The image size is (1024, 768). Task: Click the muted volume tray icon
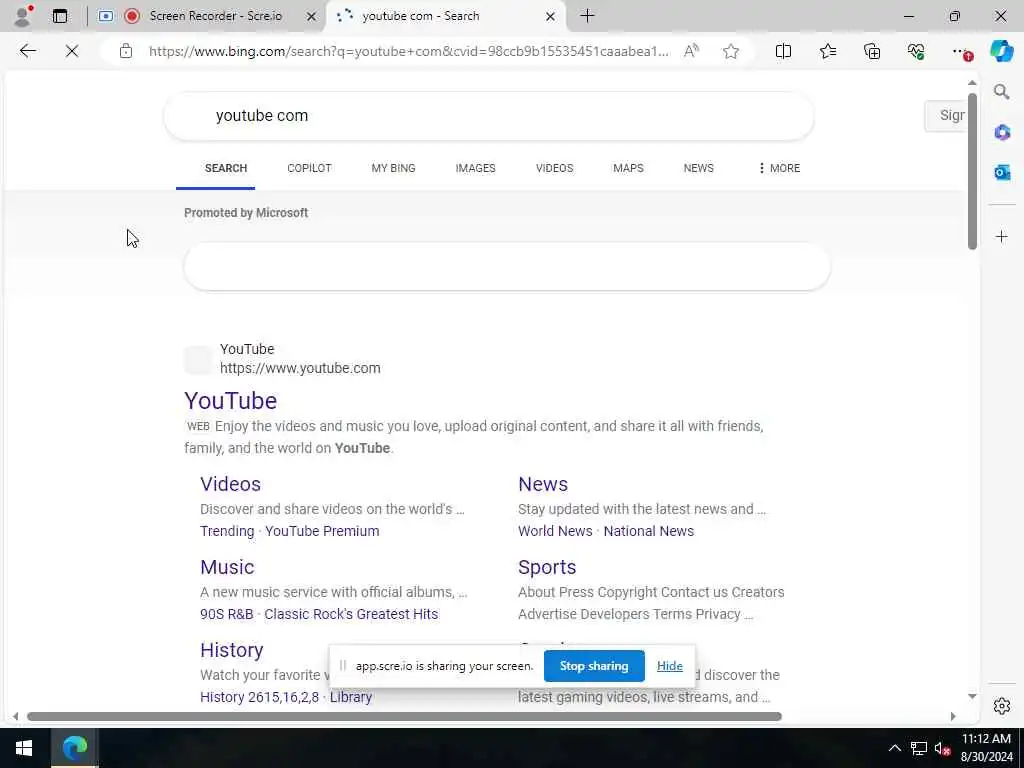coord(942,748)
